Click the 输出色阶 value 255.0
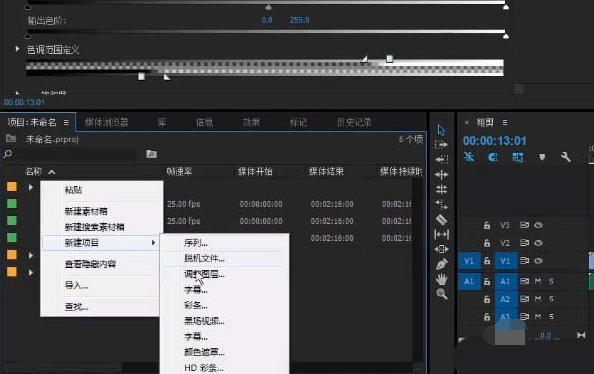594x374 pixels. click(x=299, y=20)
